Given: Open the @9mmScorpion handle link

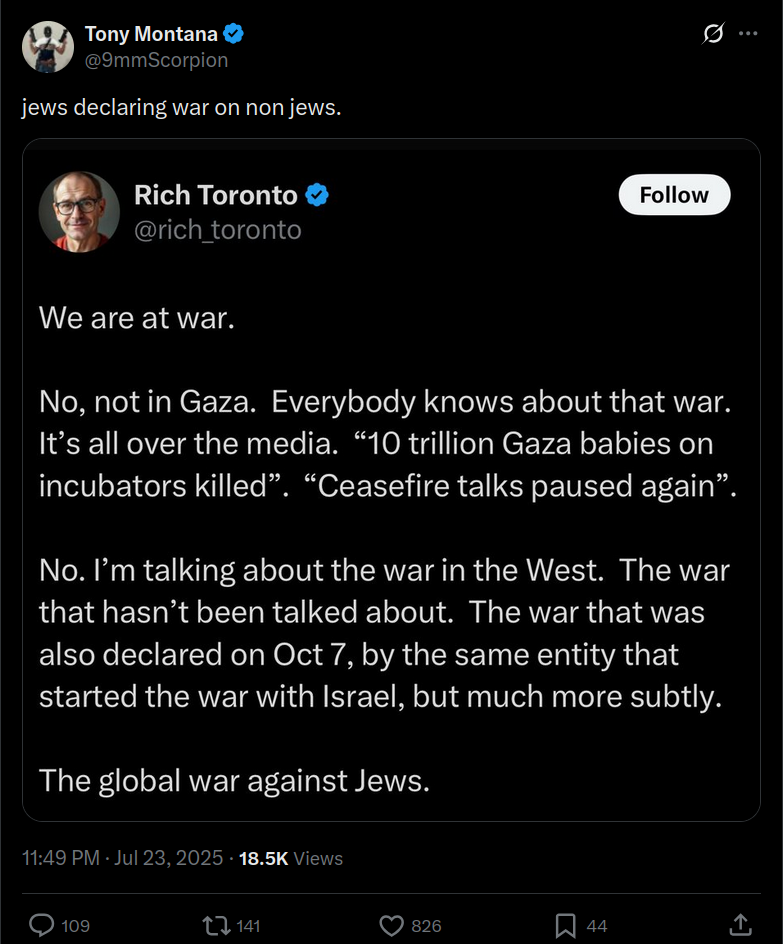Looking at the screenshot, I should click(156, 60).
